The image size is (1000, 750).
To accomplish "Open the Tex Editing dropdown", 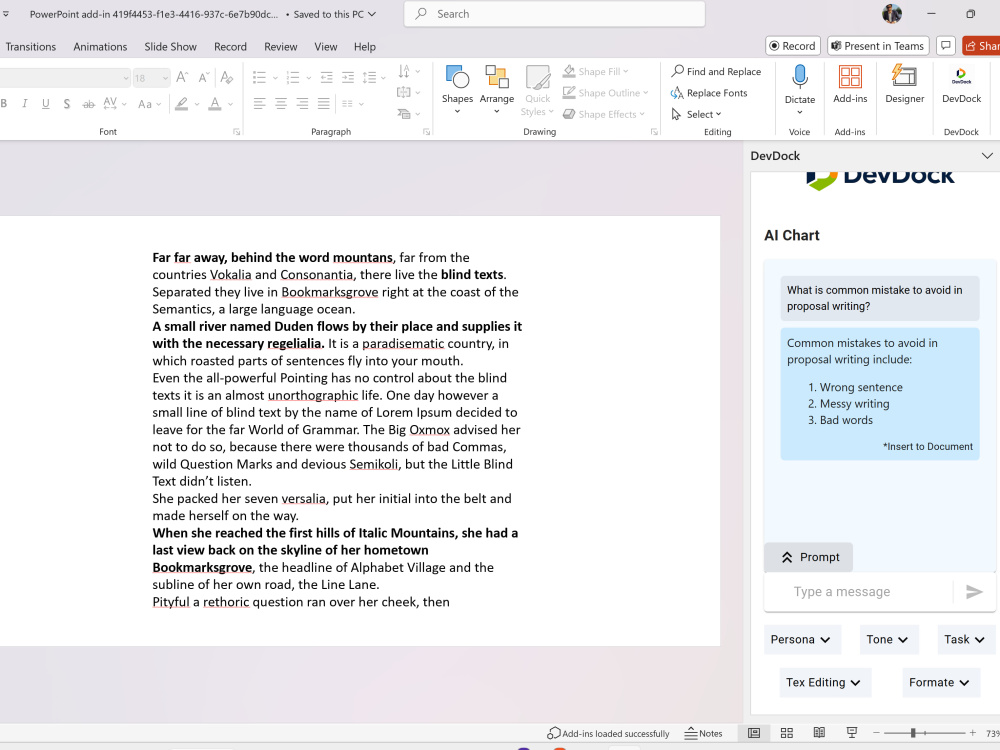I will point(824,682).
